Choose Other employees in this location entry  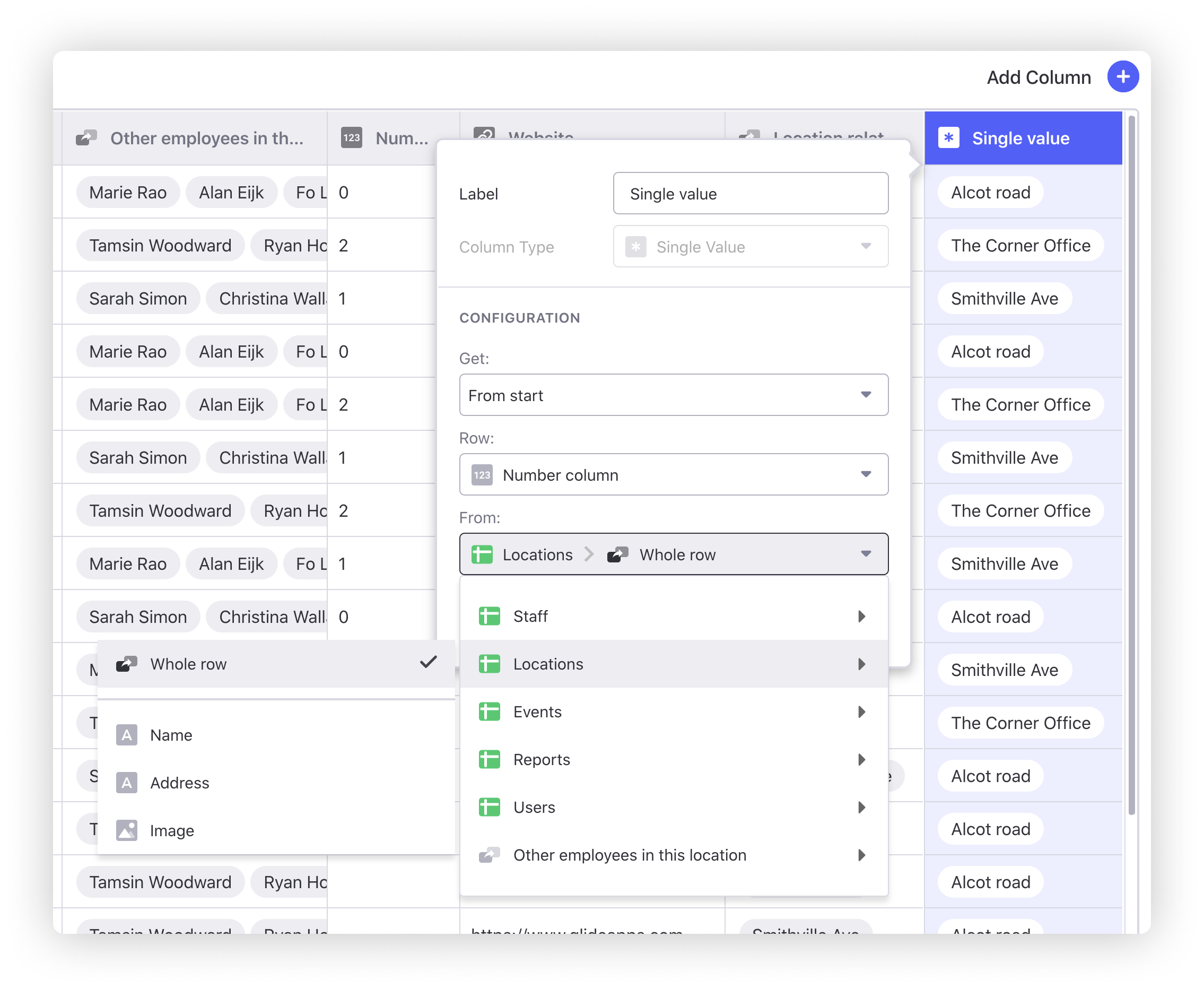(630, 855)
